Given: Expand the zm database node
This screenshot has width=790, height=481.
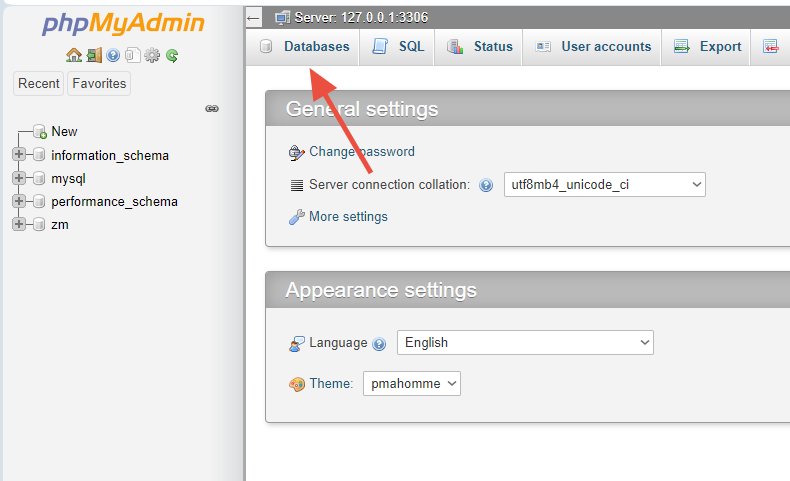Looking at the screenshot, I should [x=19, y=224].
